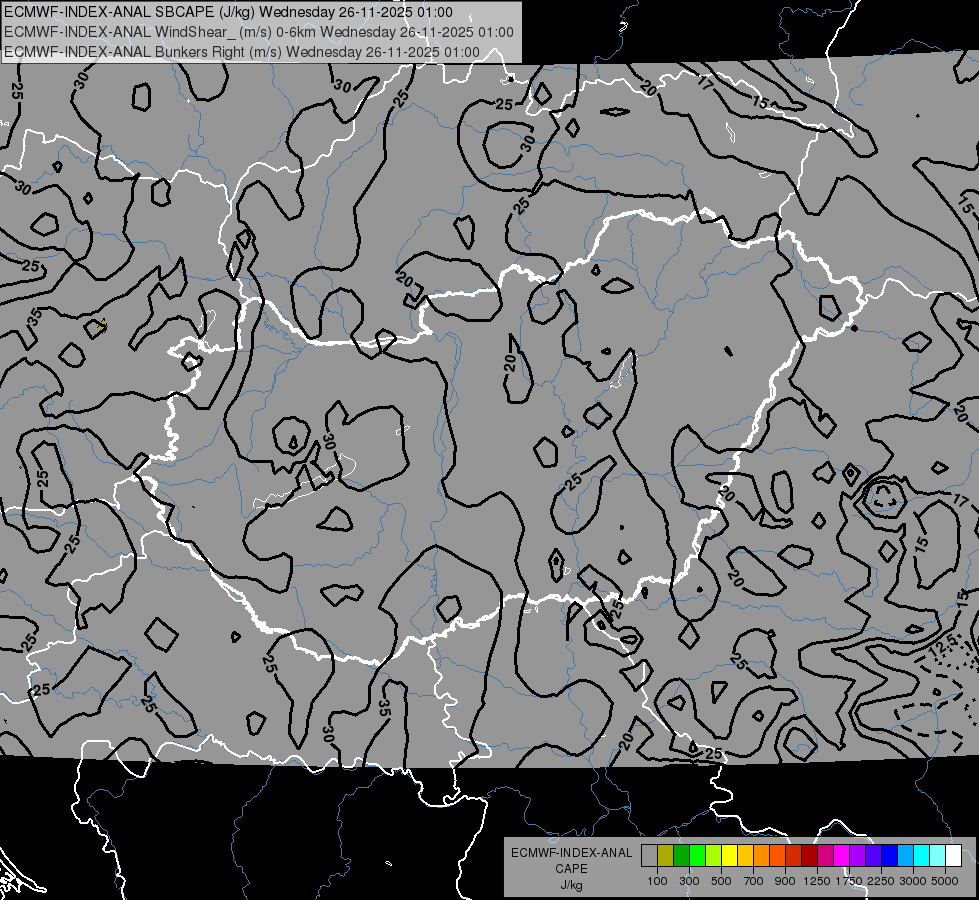Image resolution: width=979 pixels, height=900 pixels.
Task: Click the WindShear 0-6km title line
Action: click(258, 32)
